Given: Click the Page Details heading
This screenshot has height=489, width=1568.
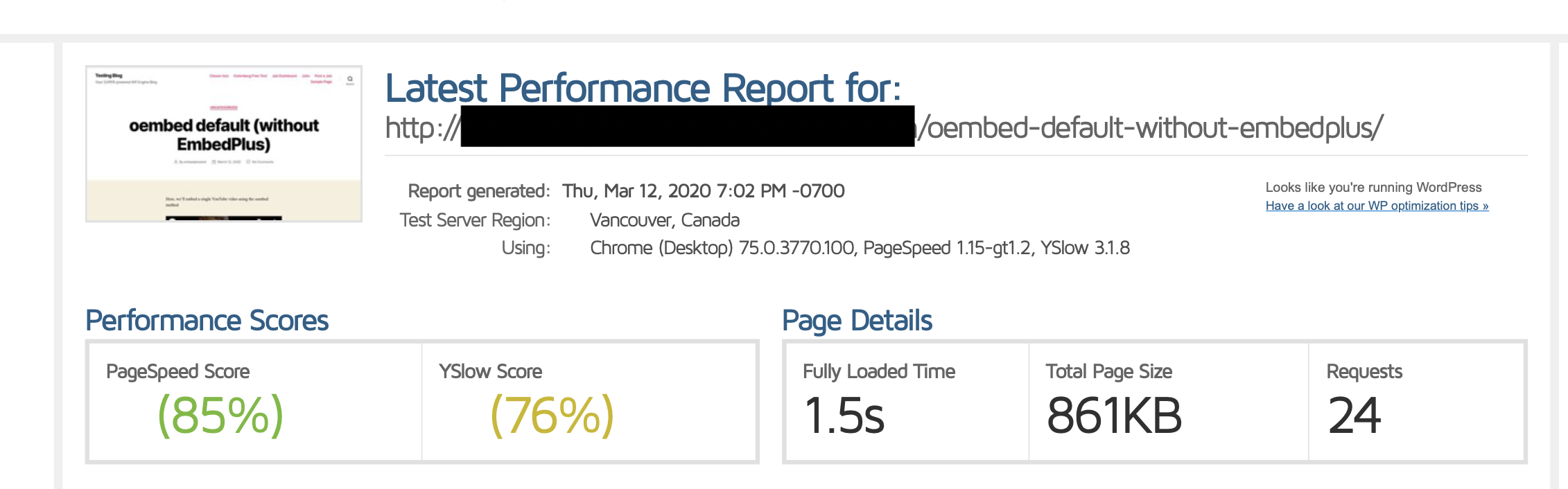Looking at the screenshot, I should coord(857,321).
